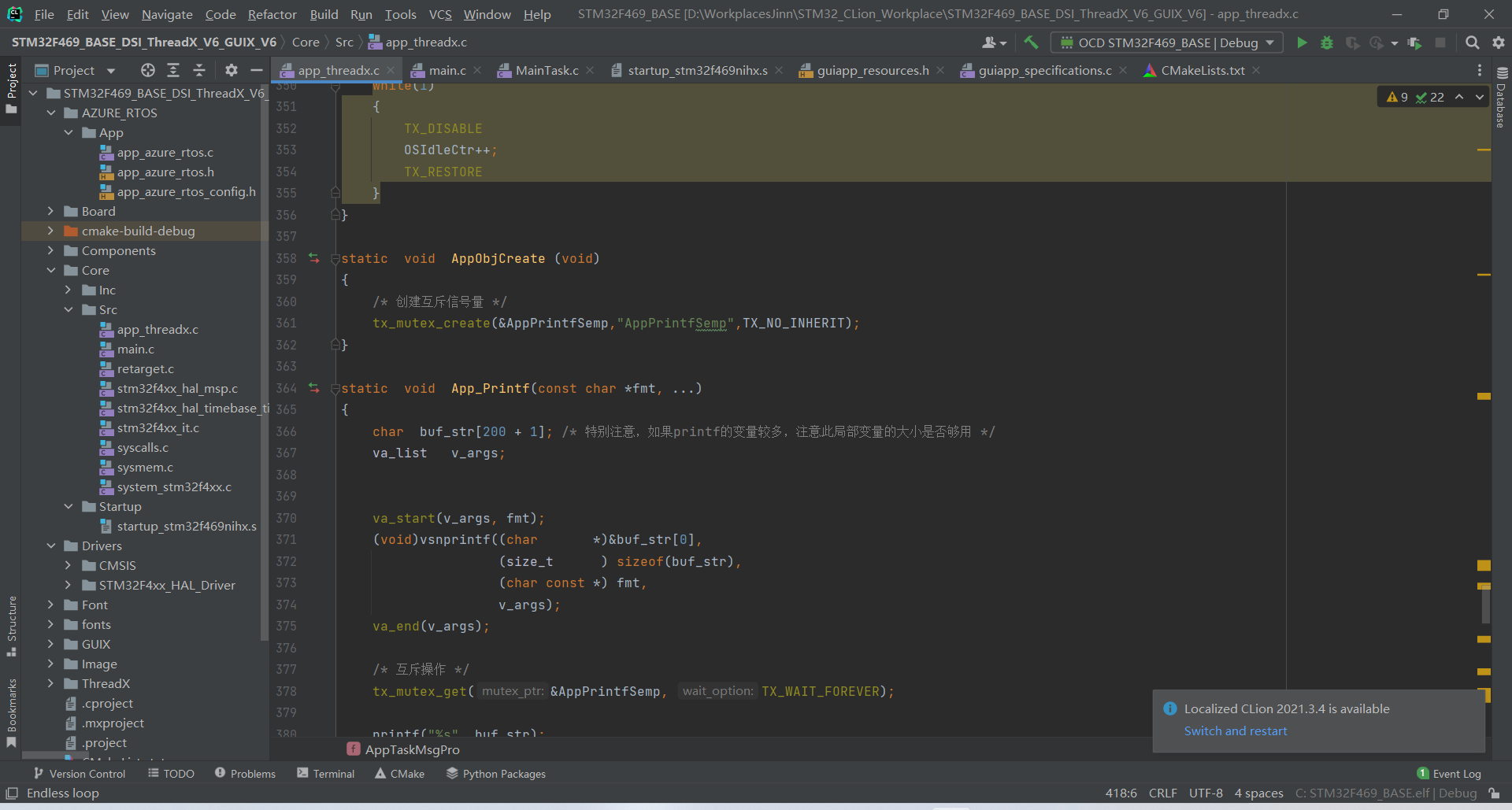Close the guiapp_resources.h tab
The width and height of the screenshot is (1512, 810).
point(940,70)
